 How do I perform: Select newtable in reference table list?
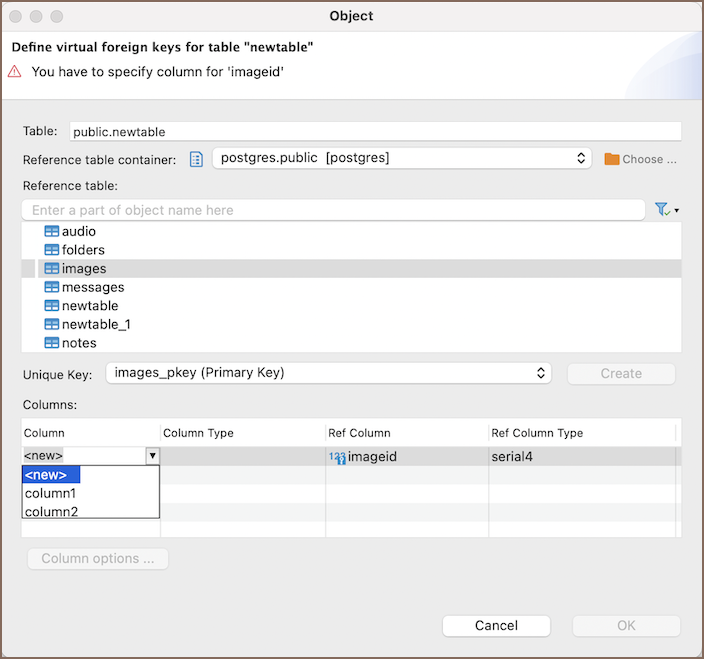point(90,306)
